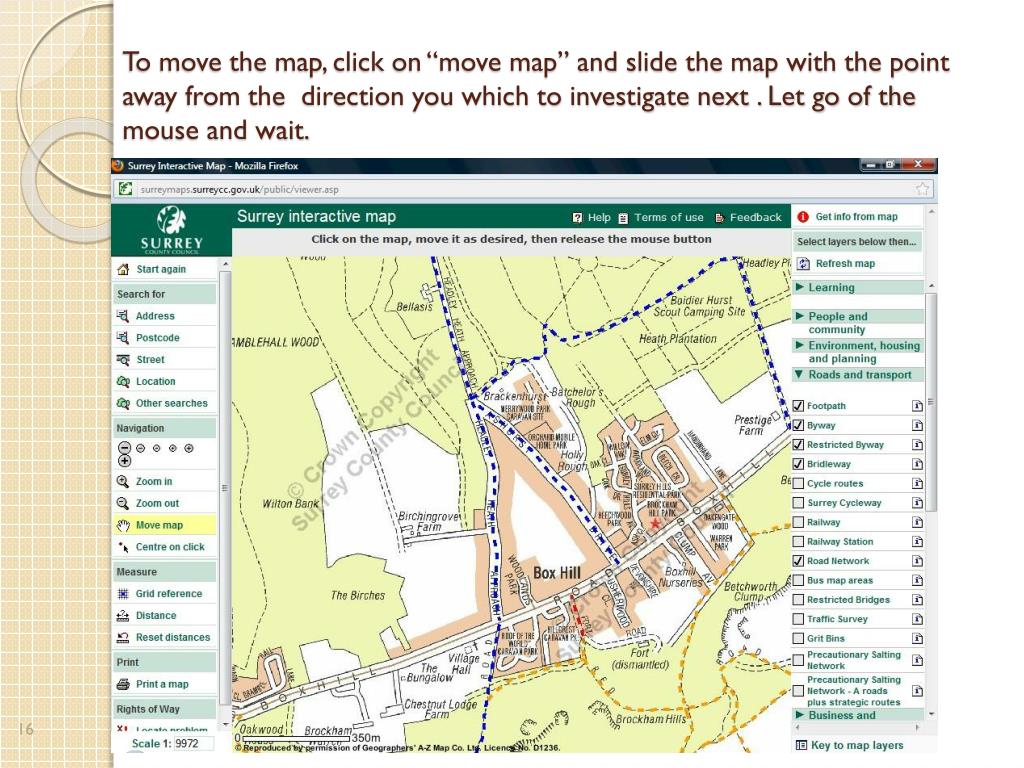Uncheck the Footpath layer
The width and height of the screenshot is (1024, 768).
(x=798, y=406)
